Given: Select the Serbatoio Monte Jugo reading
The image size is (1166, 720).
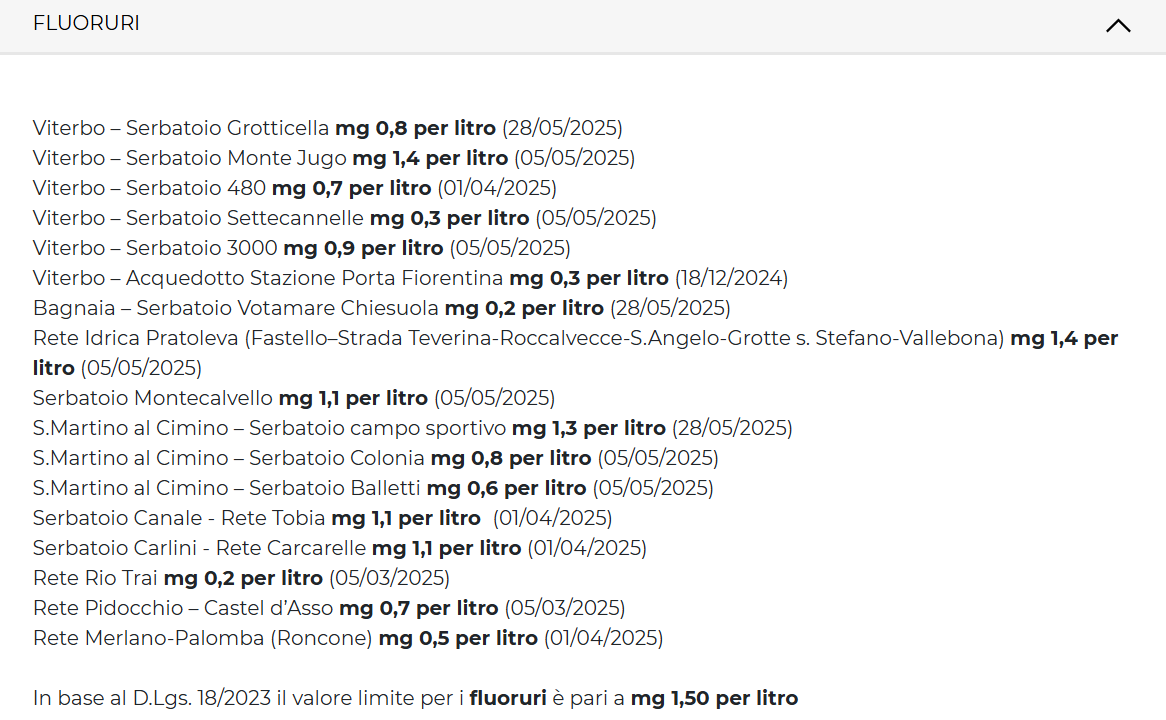Looking at the screenshot, I should (x=333, y=158).
